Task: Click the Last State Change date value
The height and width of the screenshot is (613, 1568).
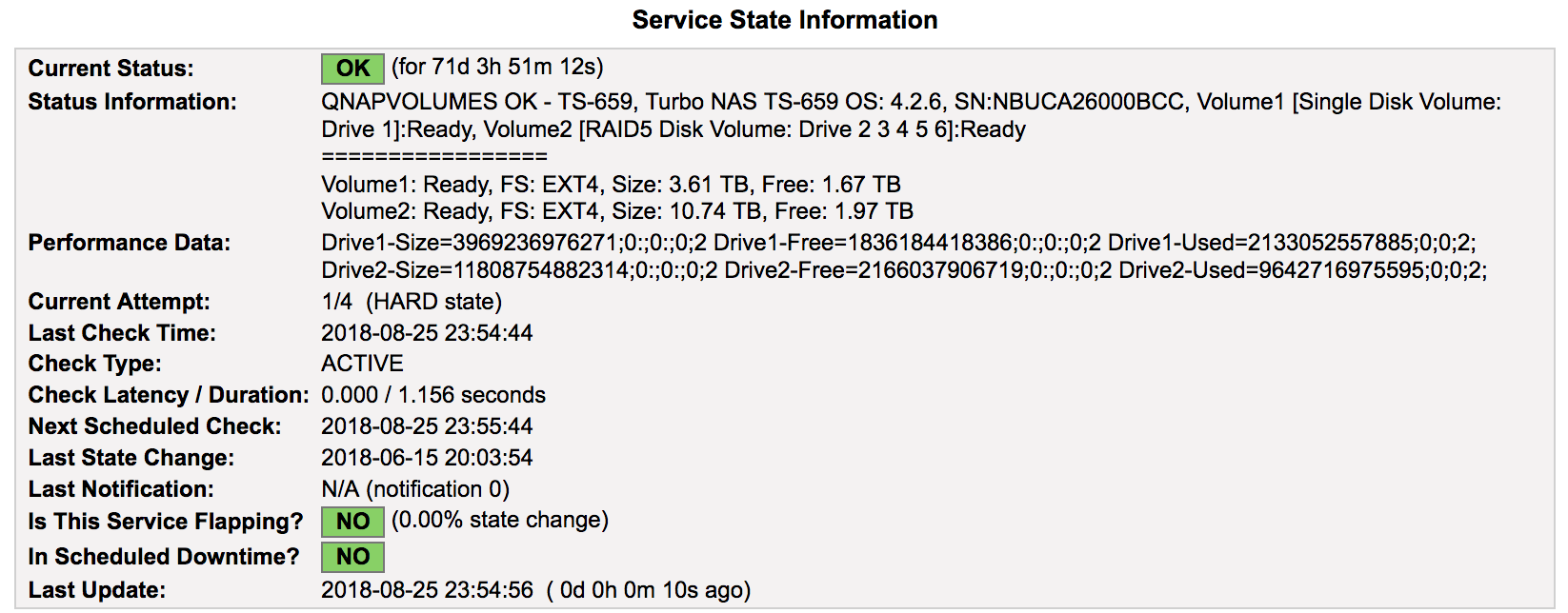Action: [x=427, y=458]
